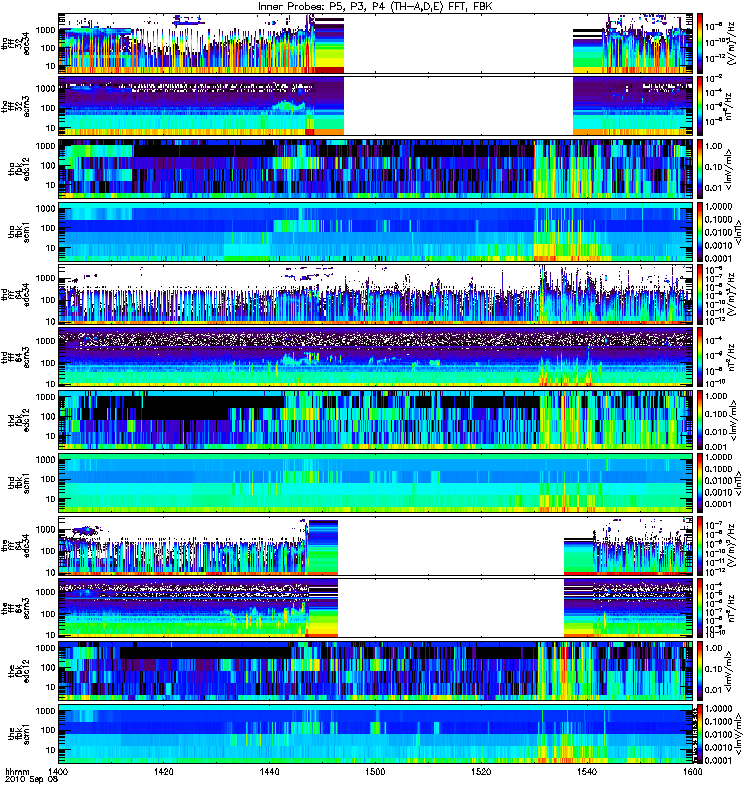Click the 'the fff 64 scm3' axis label

click(16, 608)
